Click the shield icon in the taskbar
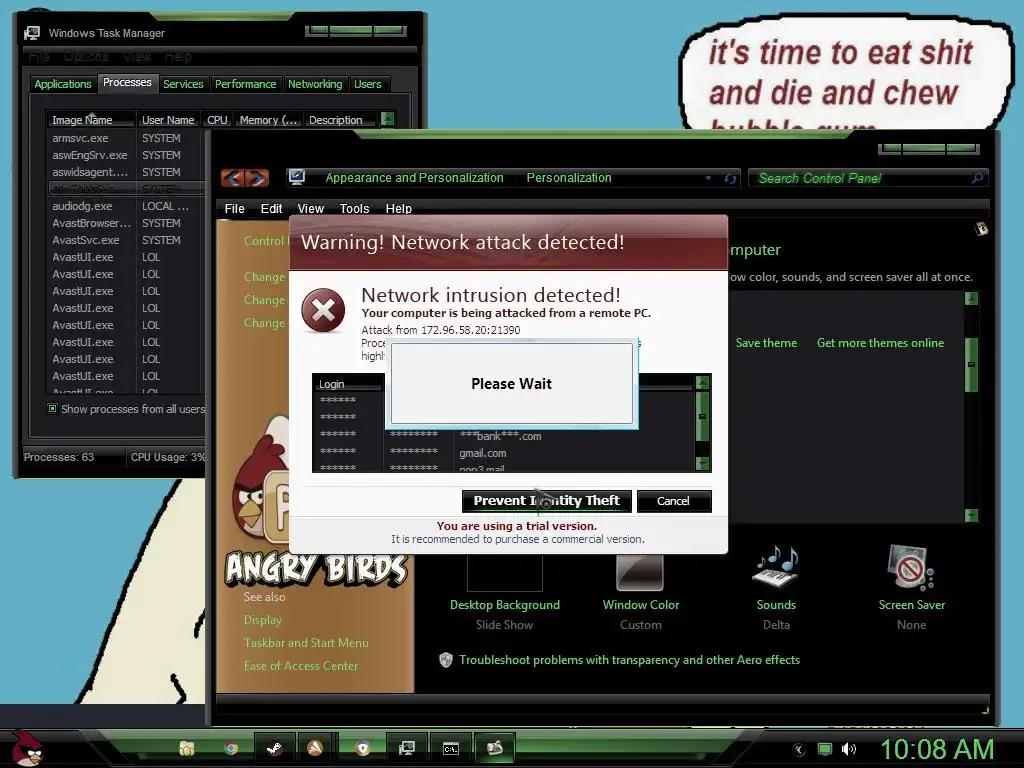The height and width of the screenshot is (768, 1024). [362, 748]
